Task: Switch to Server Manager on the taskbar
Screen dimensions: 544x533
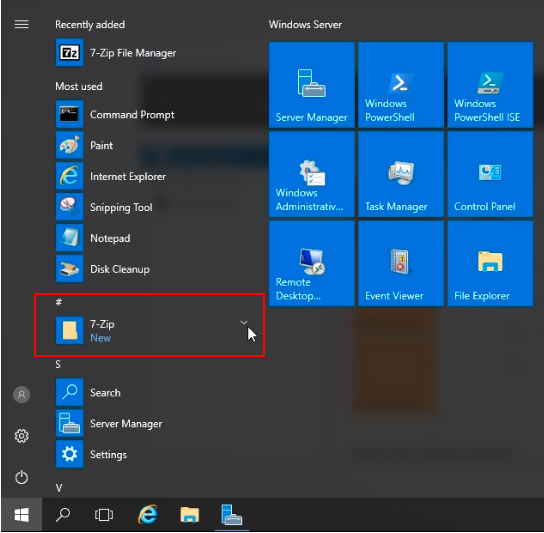Action: coord(231,515)
